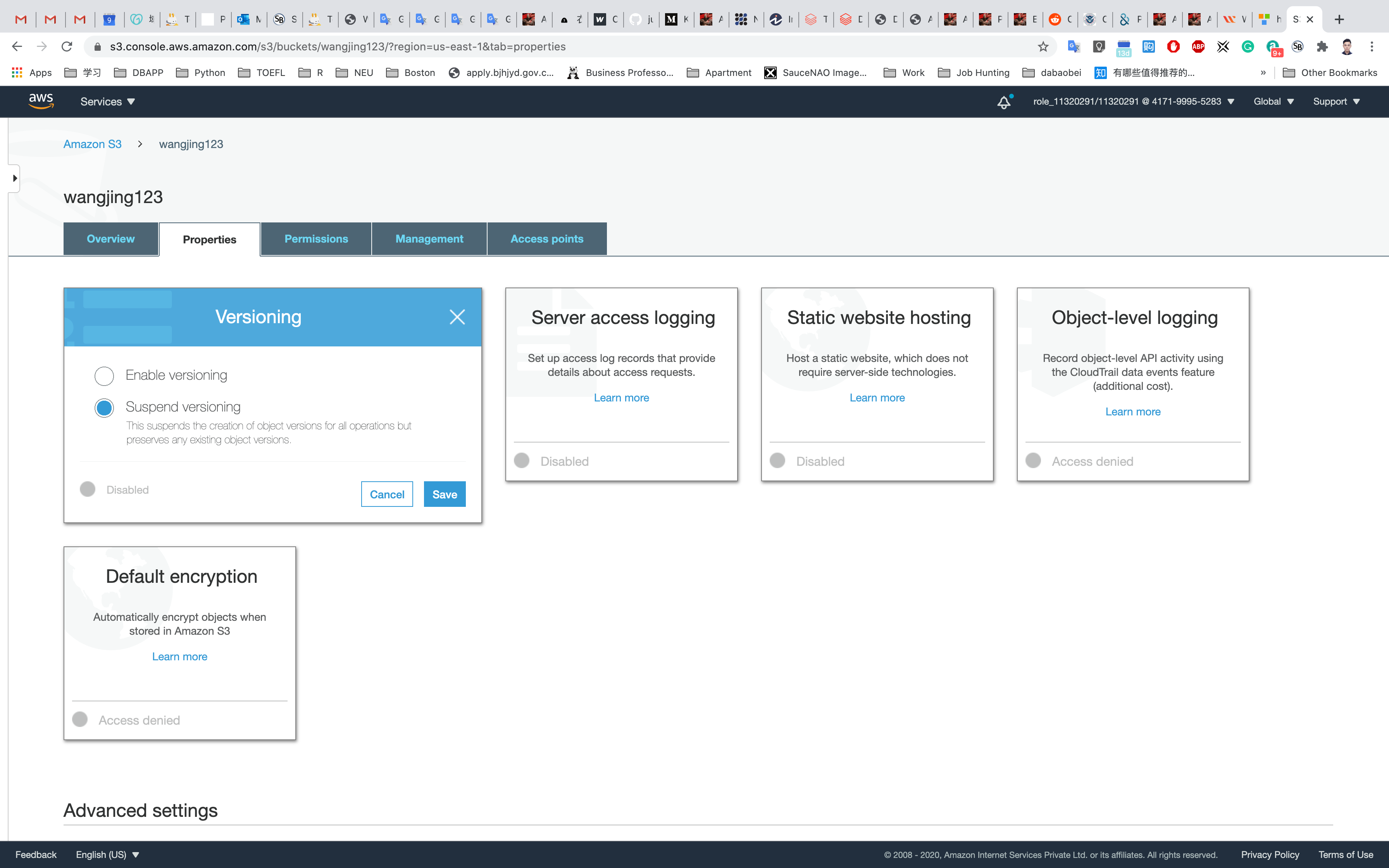
Task: Open the Chrome extensions puzzle icon
Action: click(1322, 46)
